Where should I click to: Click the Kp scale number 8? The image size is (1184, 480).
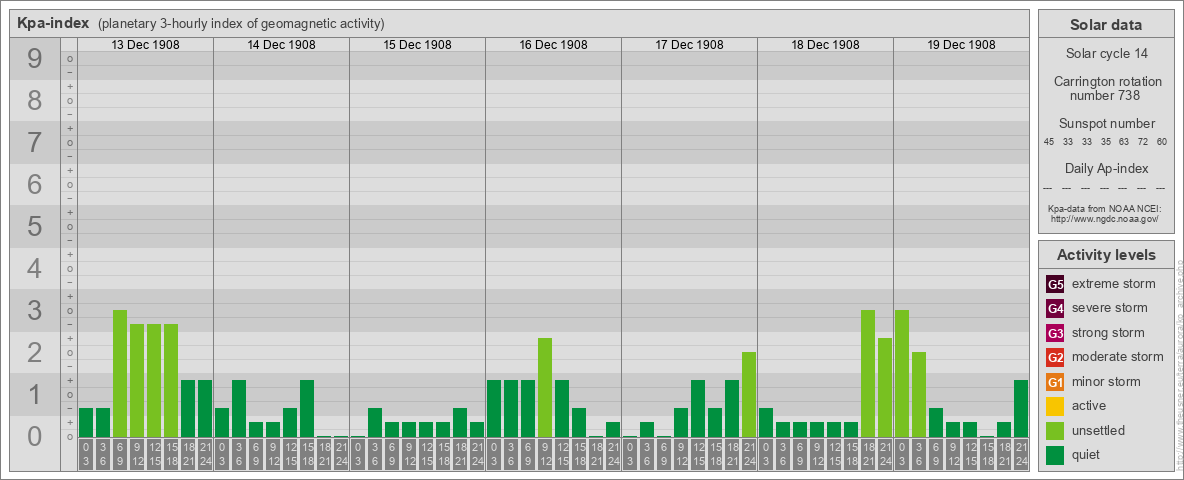pyautogui.click(x=35, y=100)
